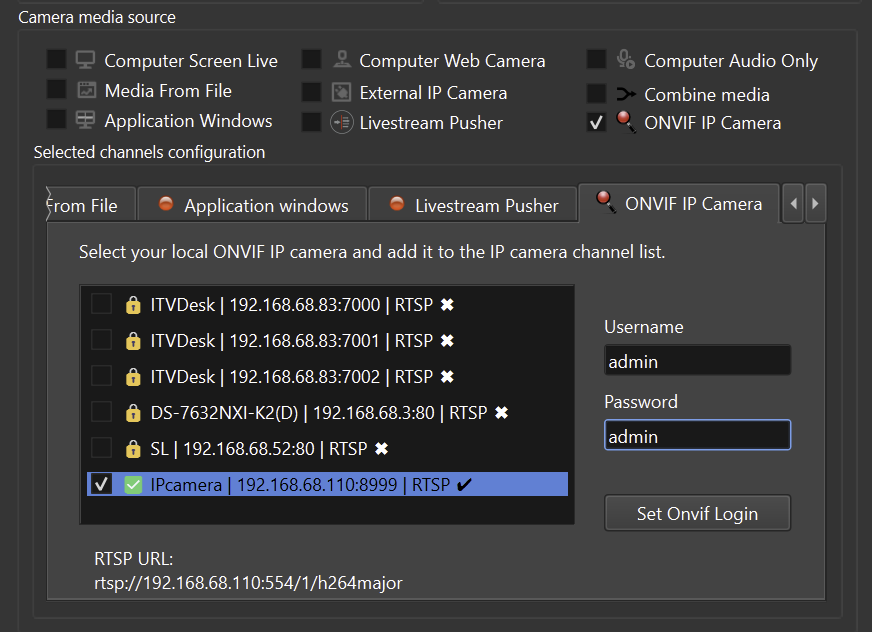This screenshot has width=872, height=632.
Task: Click the Livestream Pusher source icon
Action: (341, 122)
